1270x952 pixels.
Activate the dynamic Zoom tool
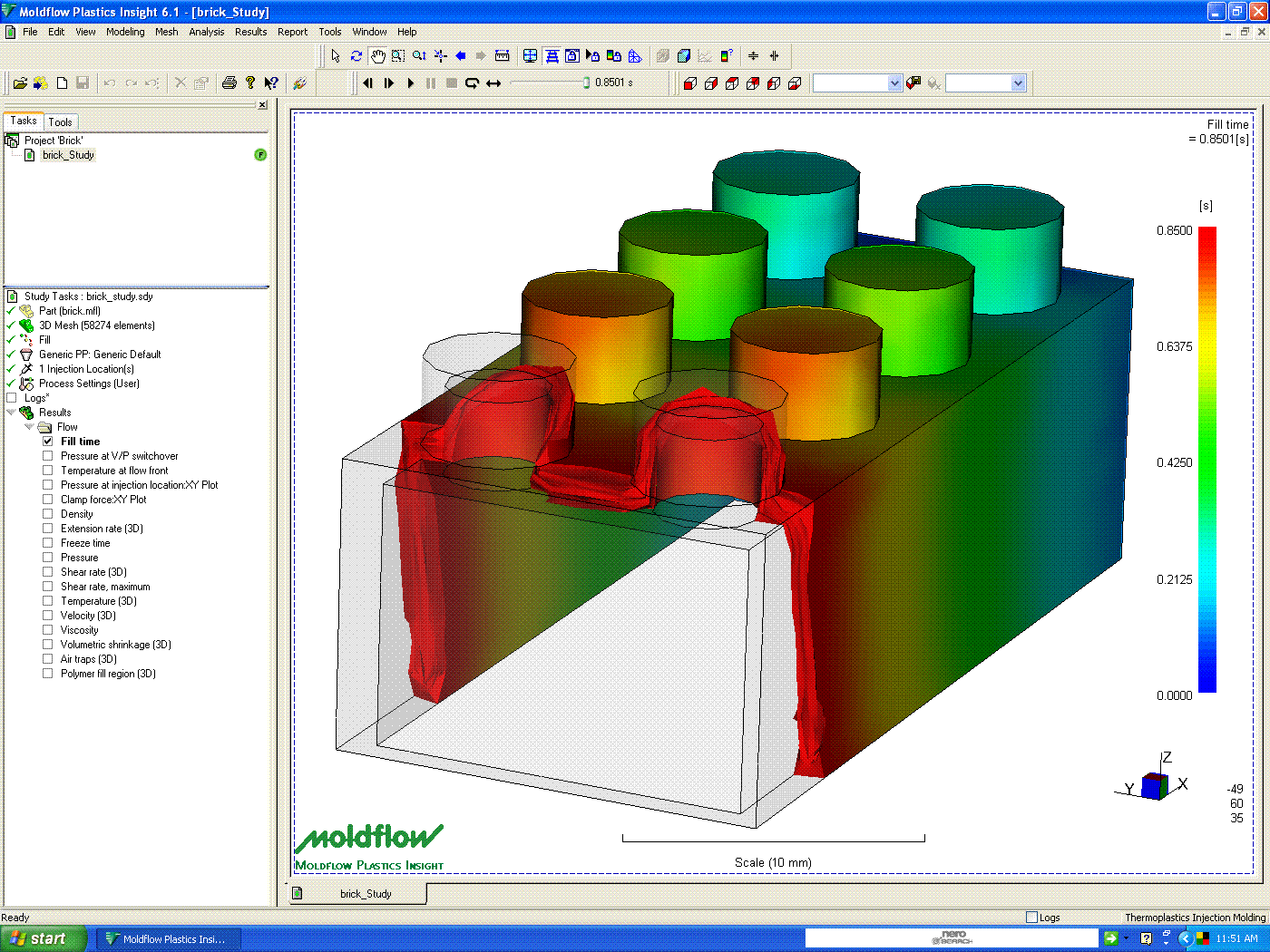tap(419, 56)
